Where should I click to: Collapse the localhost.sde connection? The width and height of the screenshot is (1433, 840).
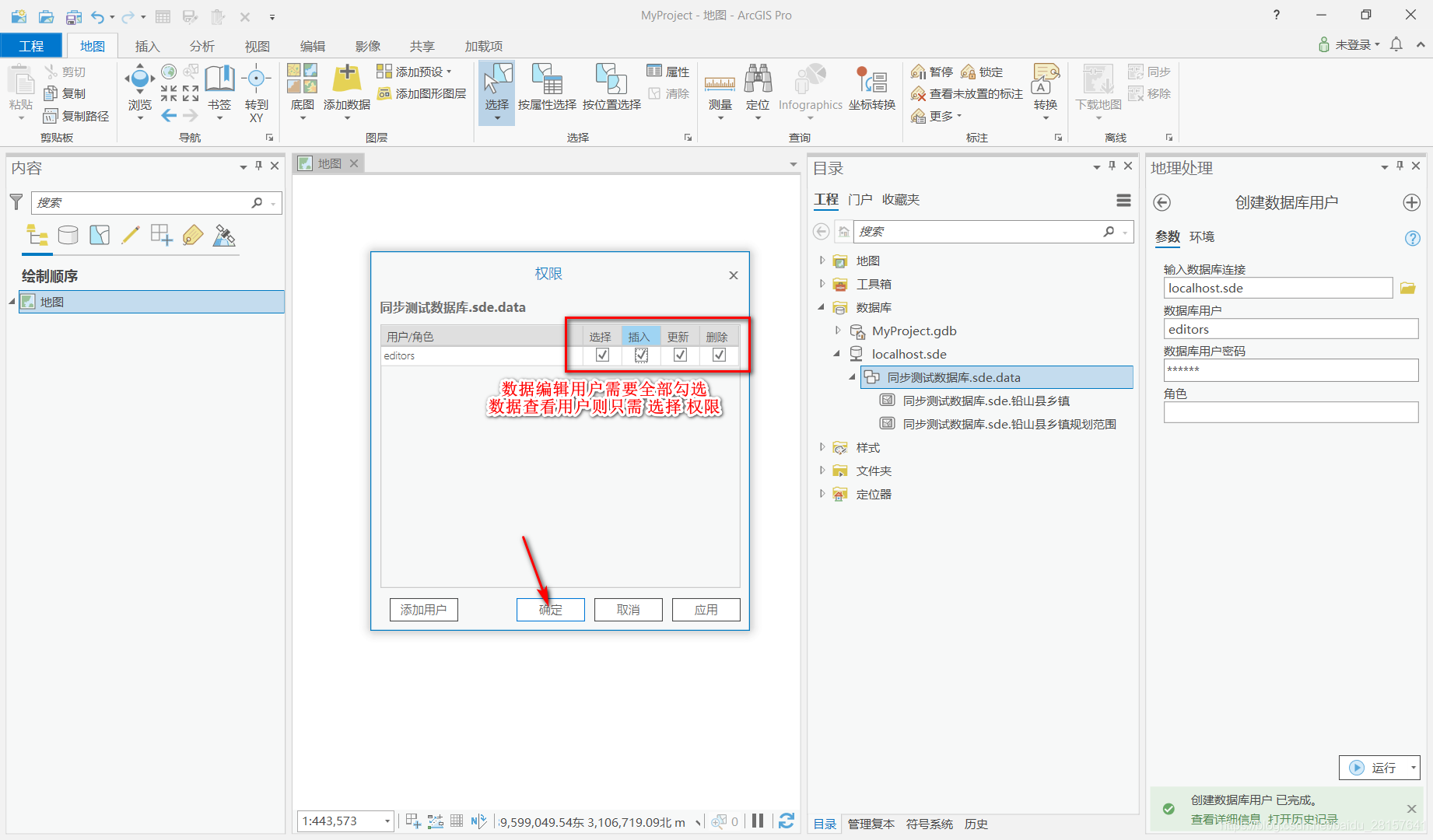point(837,354)
